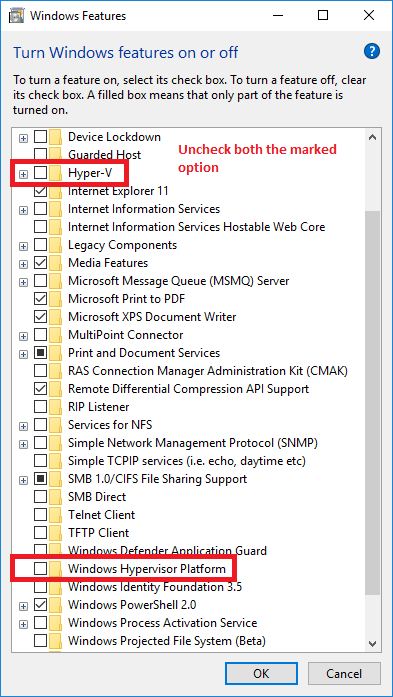This screenshot has width=393, height=697.
Task: Click the scrollbar down arrow
Action: [373, 643]
